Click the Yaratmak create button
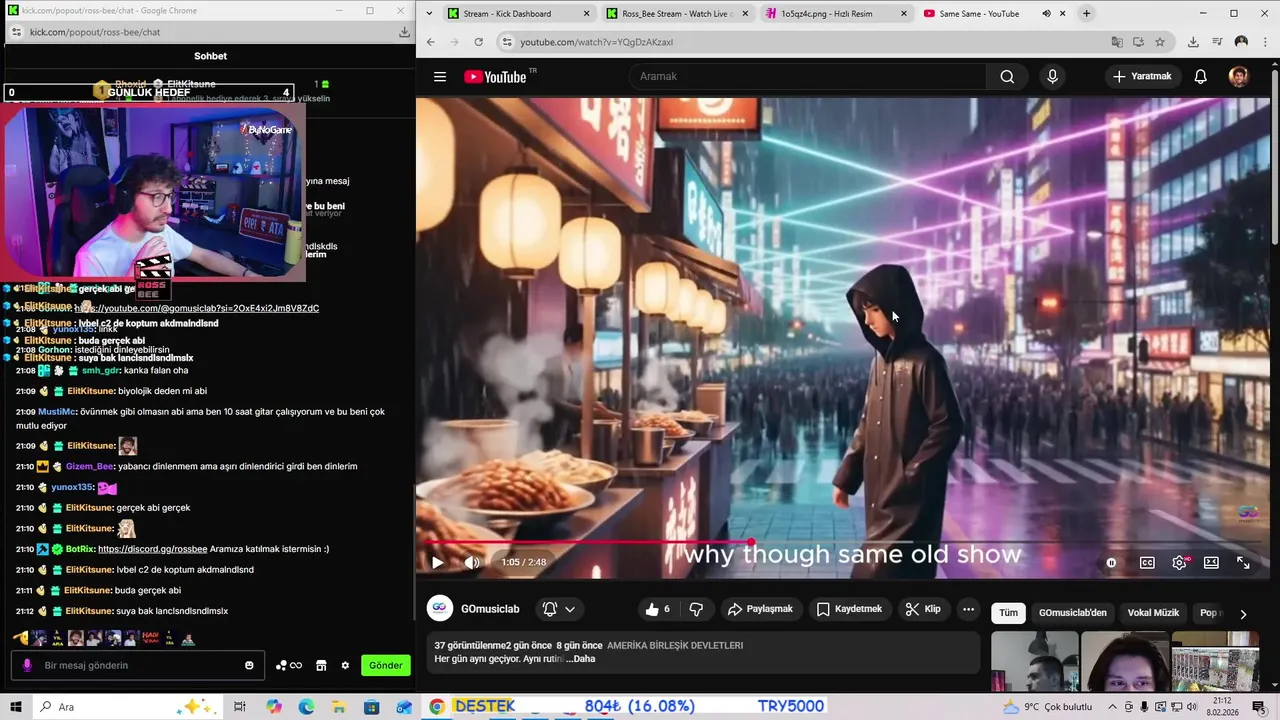This screenshot has height=720, width=1280. coord(1142,77)
